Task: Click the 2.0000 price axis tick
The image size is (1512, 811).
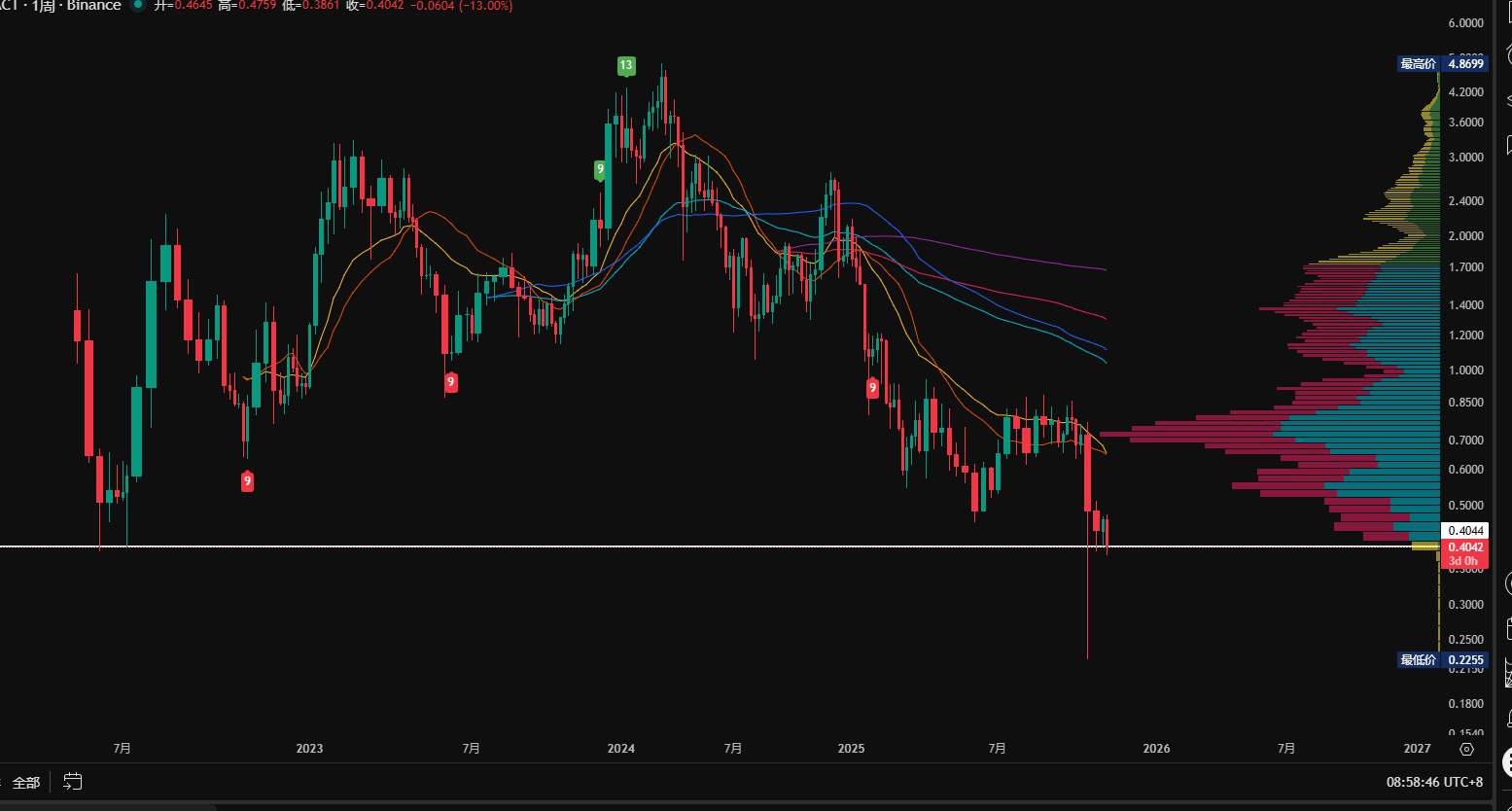Action: [1467, 235]
